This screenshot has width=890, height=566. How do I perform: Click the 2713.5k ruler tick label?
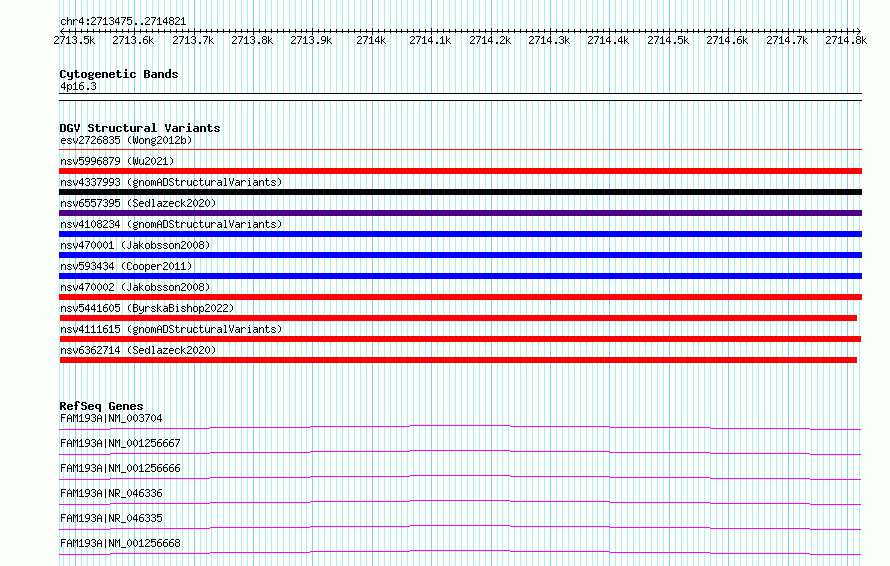pos(74,40)
